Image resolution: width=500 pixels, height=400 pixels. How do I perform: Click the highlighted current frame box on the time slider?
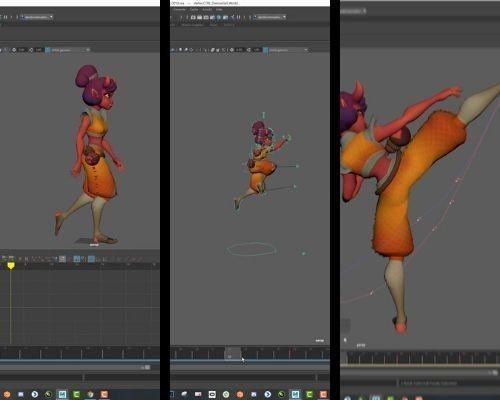[x=233, y=353]
